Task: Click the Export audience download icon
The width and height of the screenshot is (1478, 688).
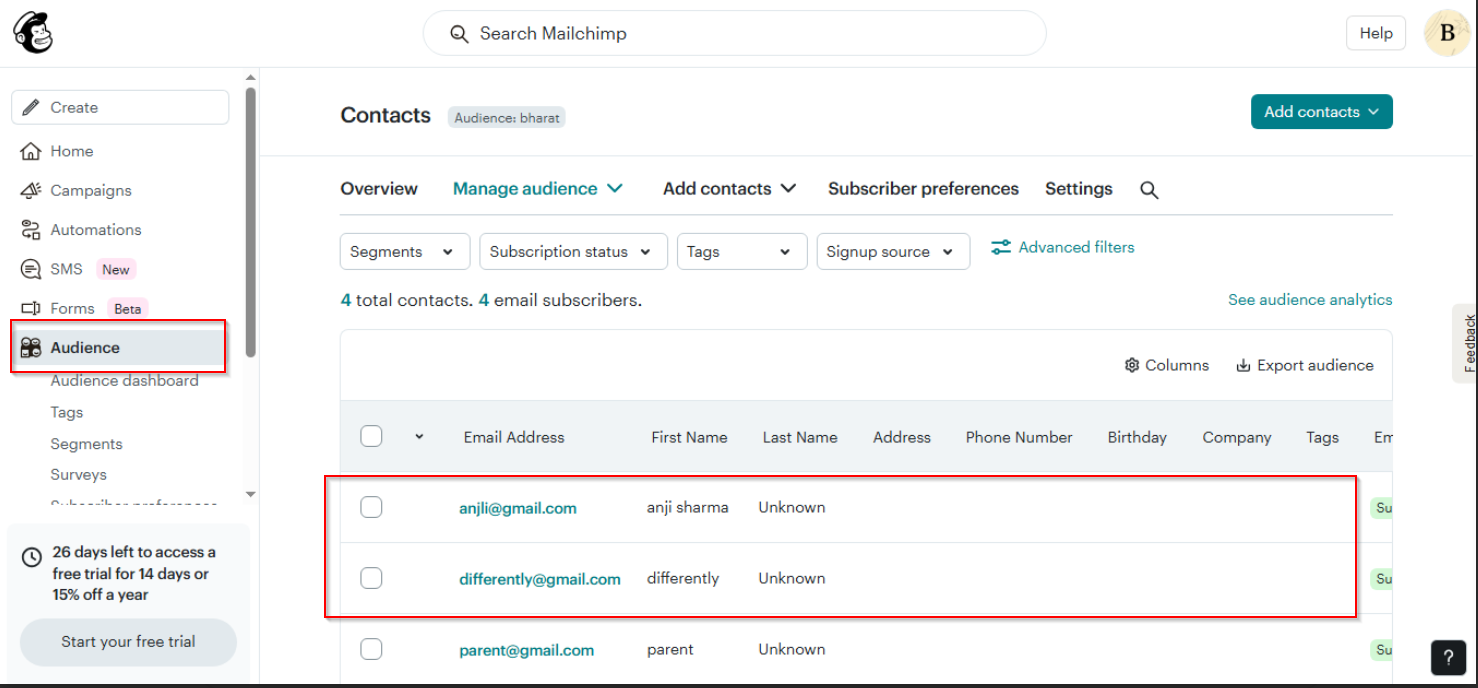Action: [1243, 365]
